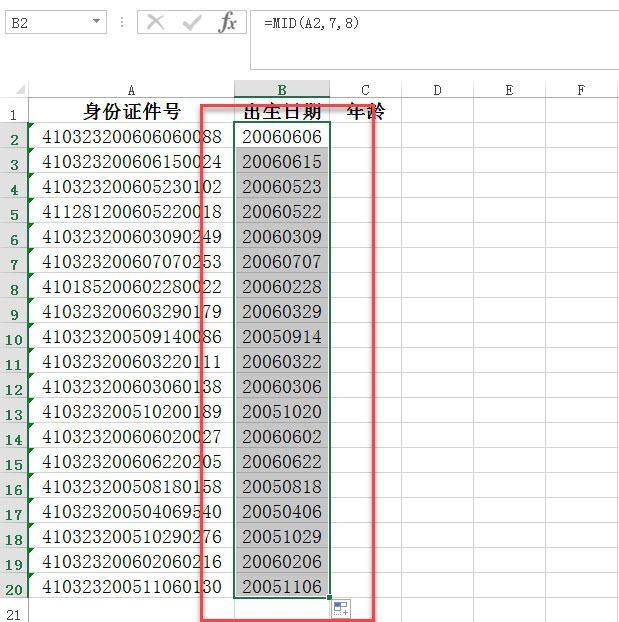Image resolution: width=619 pixels, height=622 pixels.
Task: Click cell with value 20060615
Action: tap(282, 161)
